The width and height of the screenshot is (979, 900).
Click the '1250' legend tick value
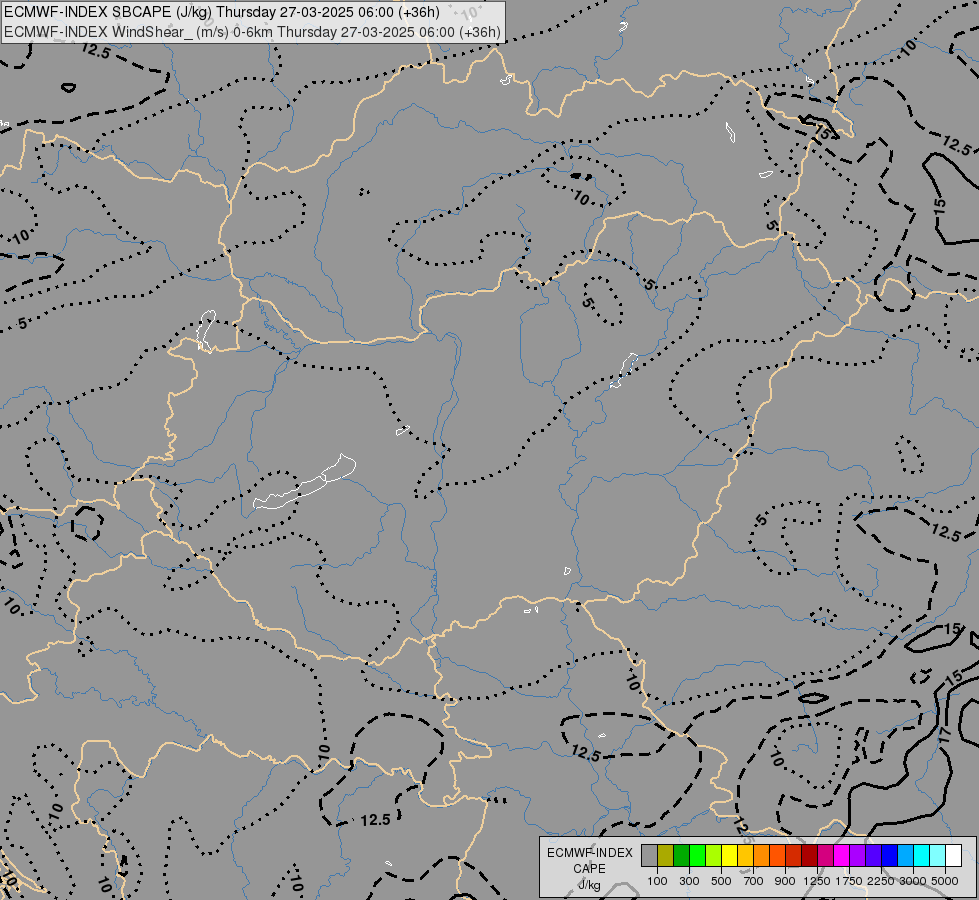(817, 881)
